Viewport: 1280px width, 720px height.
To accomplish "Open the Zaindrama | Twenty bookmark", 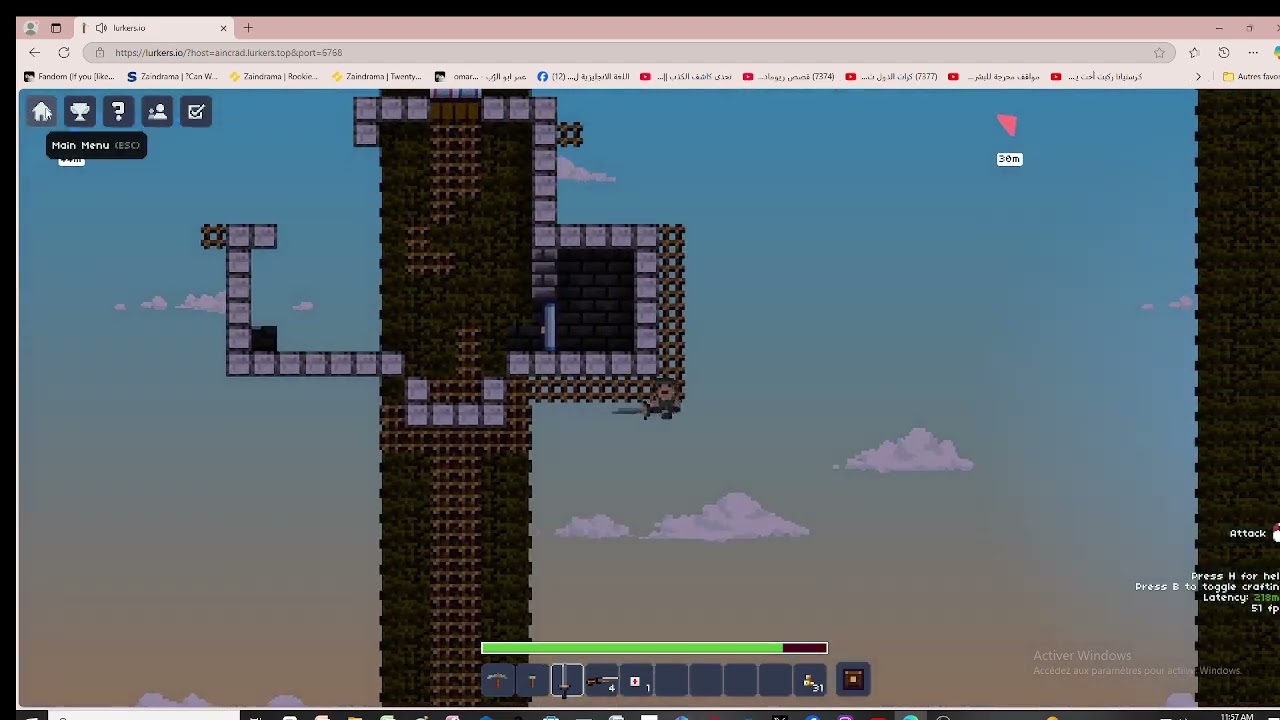I will 376,76.
